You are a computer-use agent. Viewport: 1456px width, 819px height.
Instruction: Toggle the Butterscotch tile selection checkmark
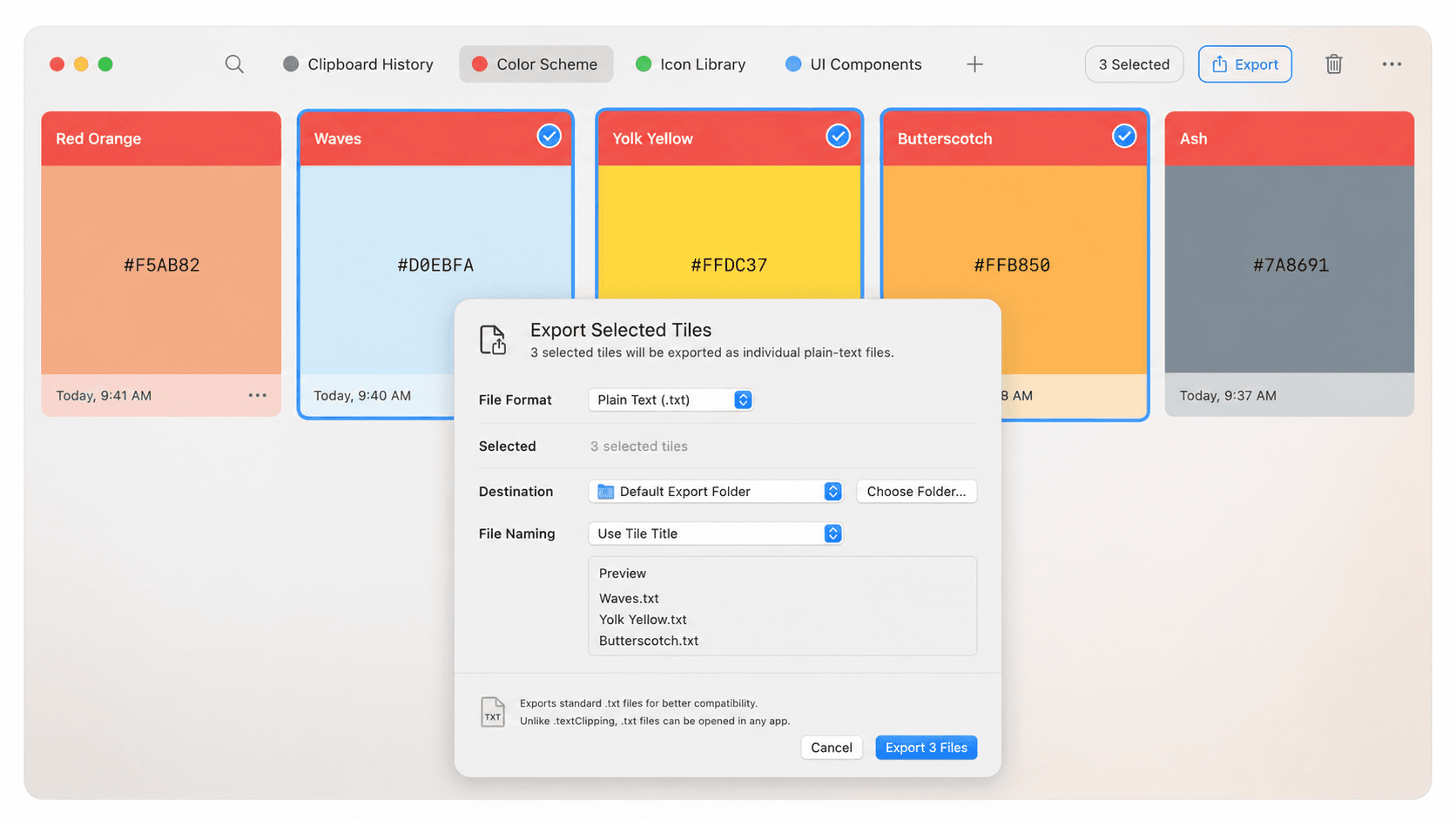pyautogui.click(x=1124, y=137)
